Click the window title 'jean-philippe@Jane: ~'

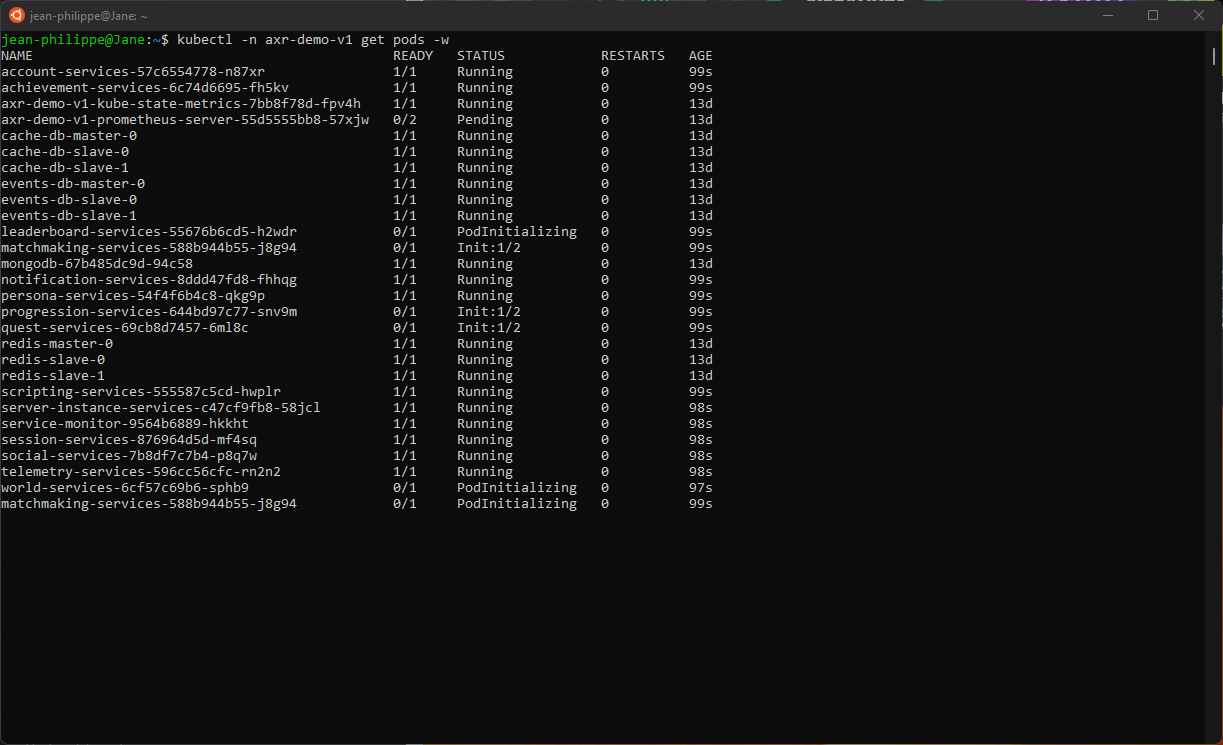tap(89, 16)
